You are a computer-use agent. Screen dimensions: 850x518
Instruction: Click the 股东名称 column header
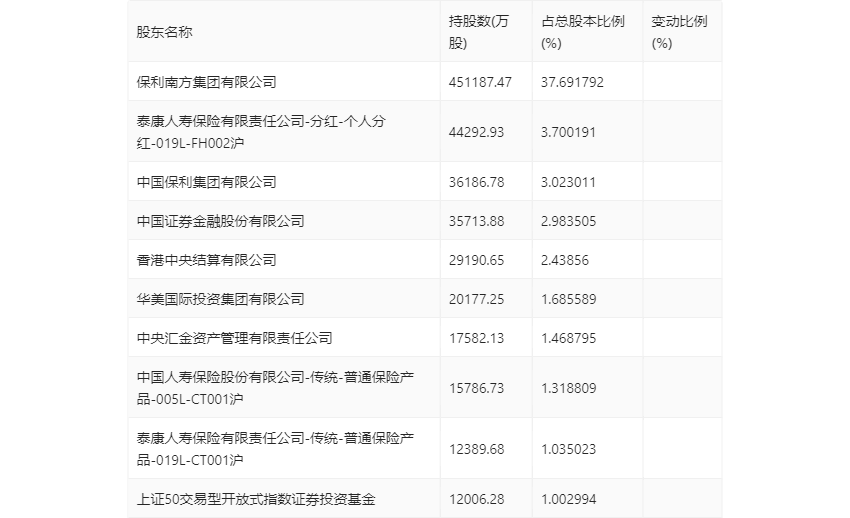click(164, 32)
